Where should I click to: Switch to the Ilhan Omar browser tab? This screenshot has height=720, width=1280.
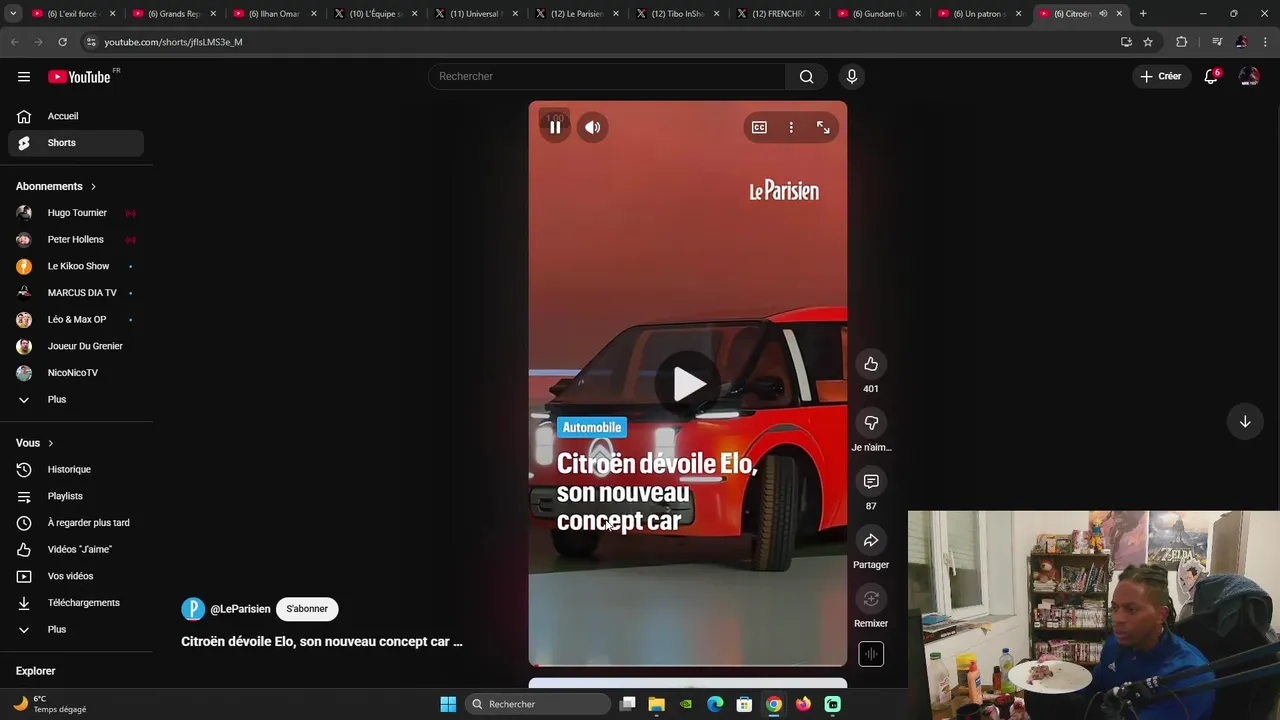(274, 14)
